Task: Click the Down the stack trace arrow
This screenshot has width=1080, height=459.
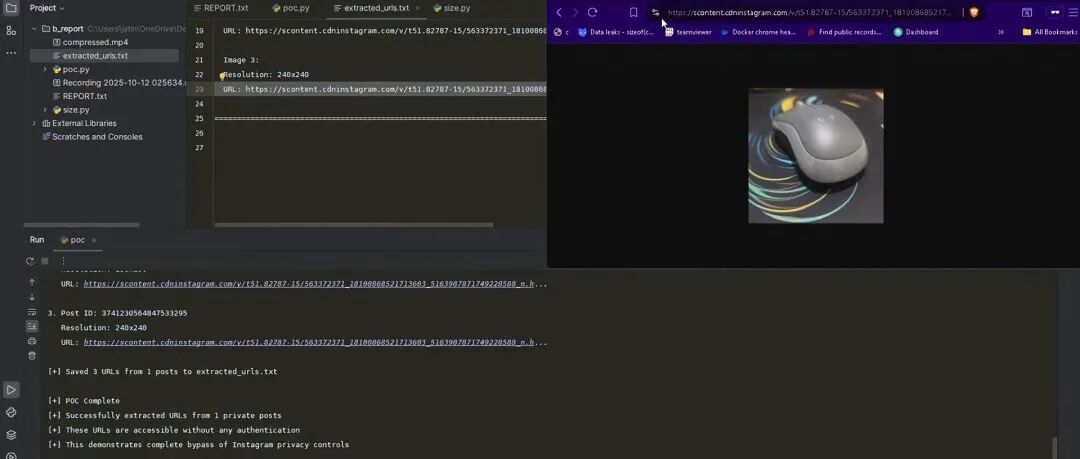Action: pos(32,297)
